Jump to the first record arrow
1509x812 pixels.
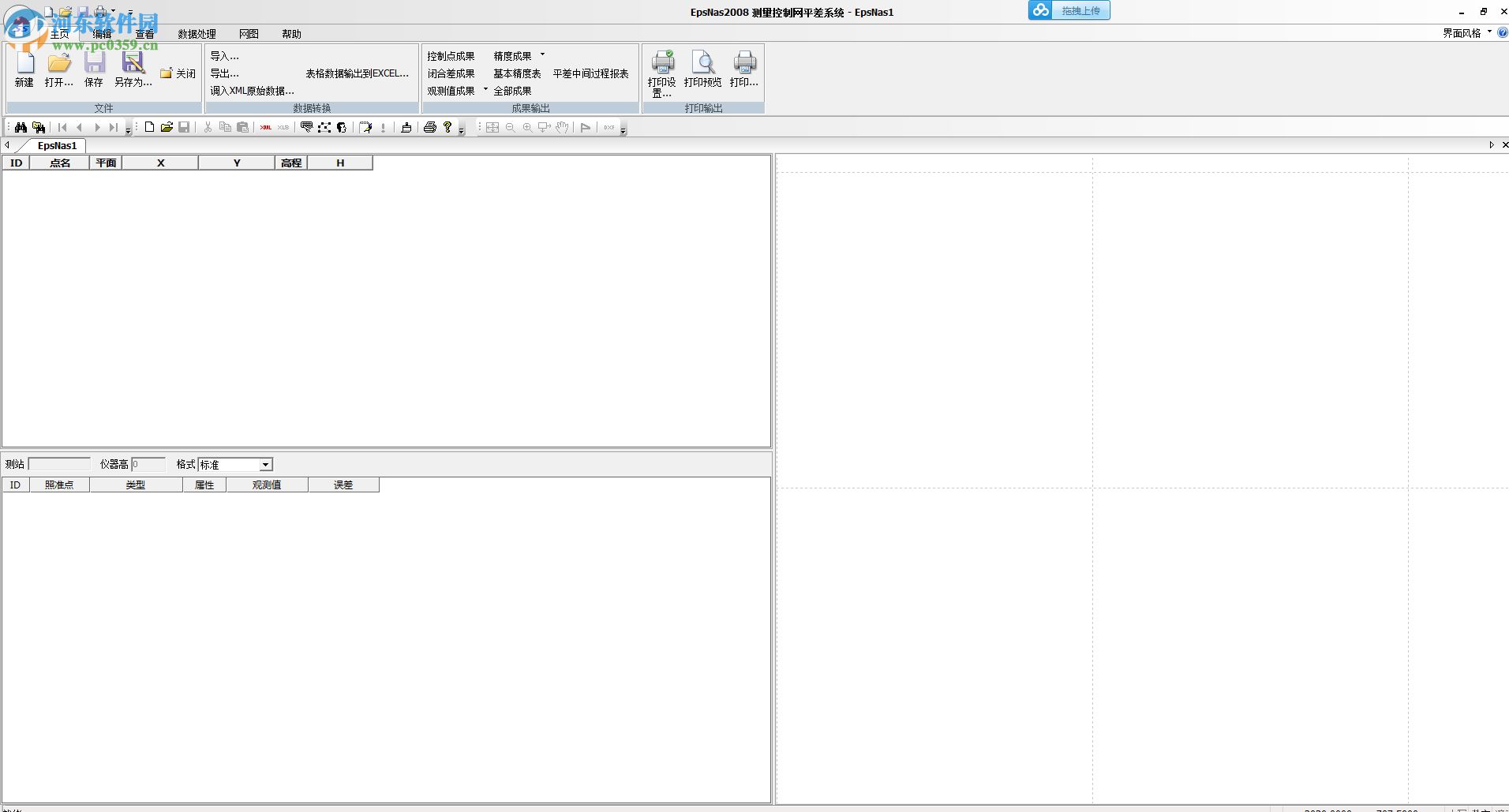pyautogui.click(x=62, y=127)
